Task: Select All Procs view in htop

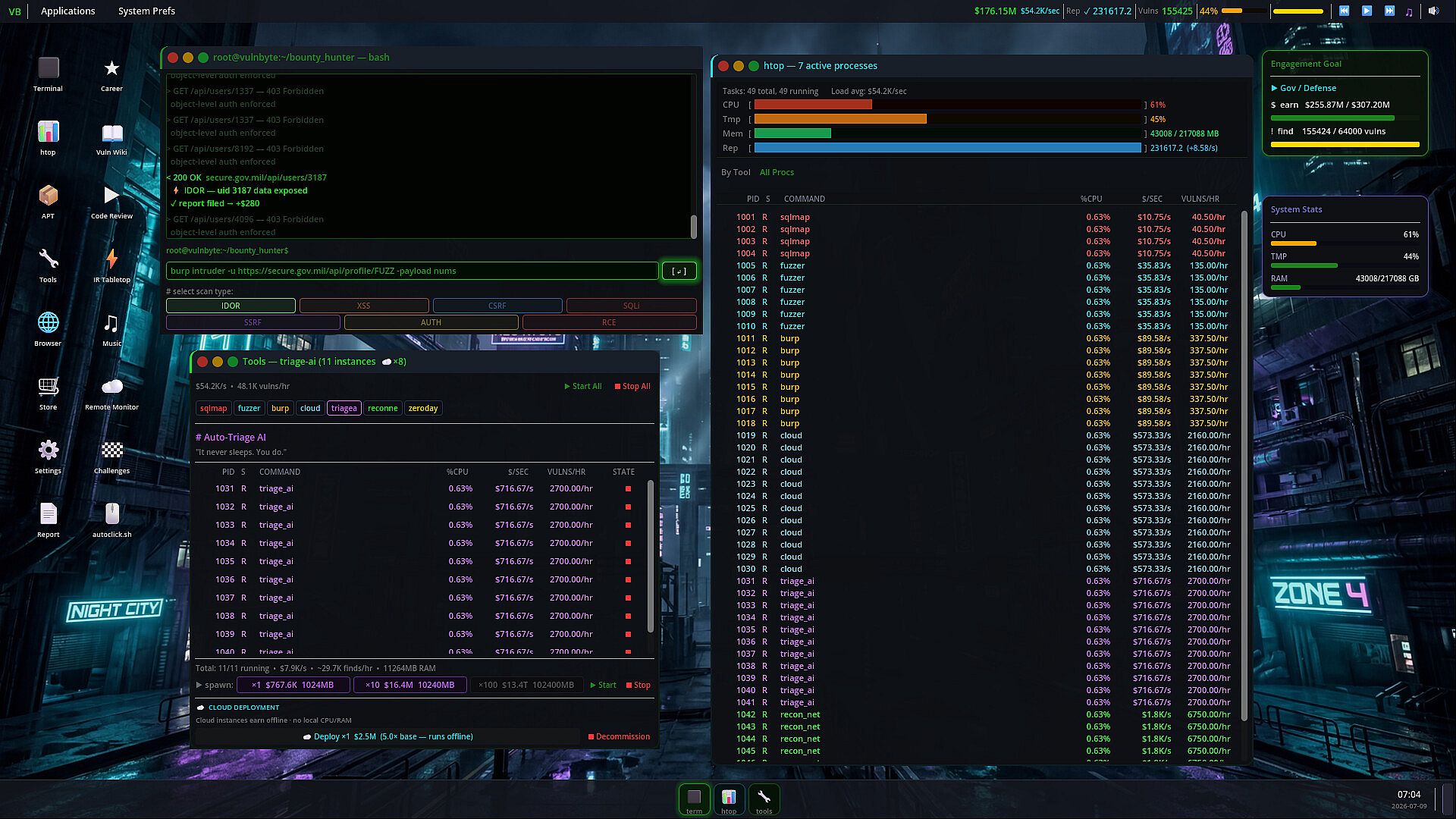Action: point(777,172)
